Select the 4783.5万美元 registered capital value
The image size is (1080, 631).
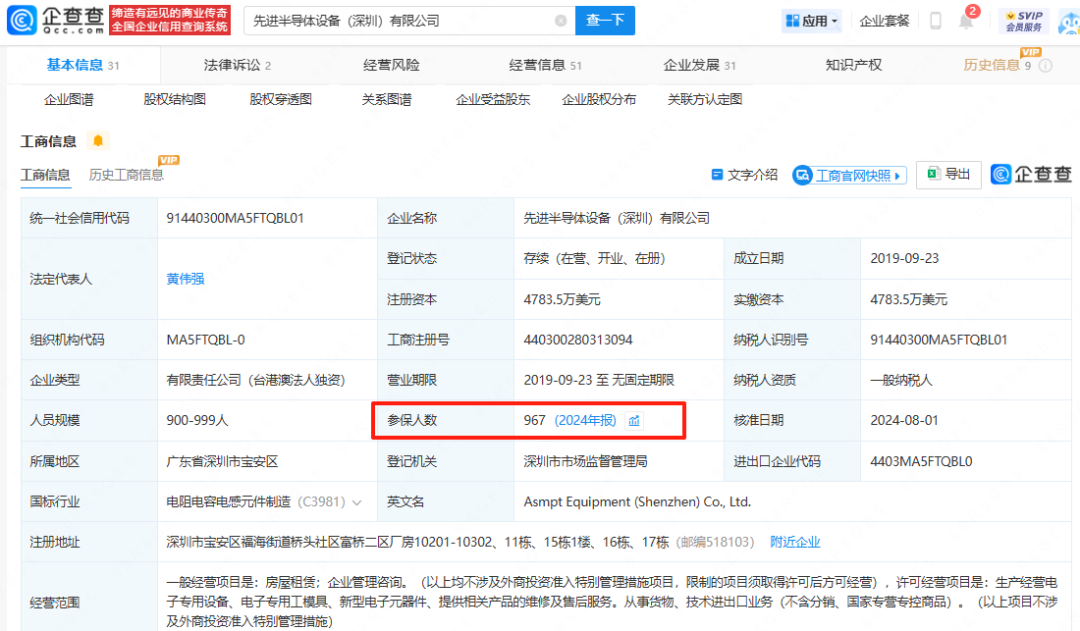tap(562, 300)
